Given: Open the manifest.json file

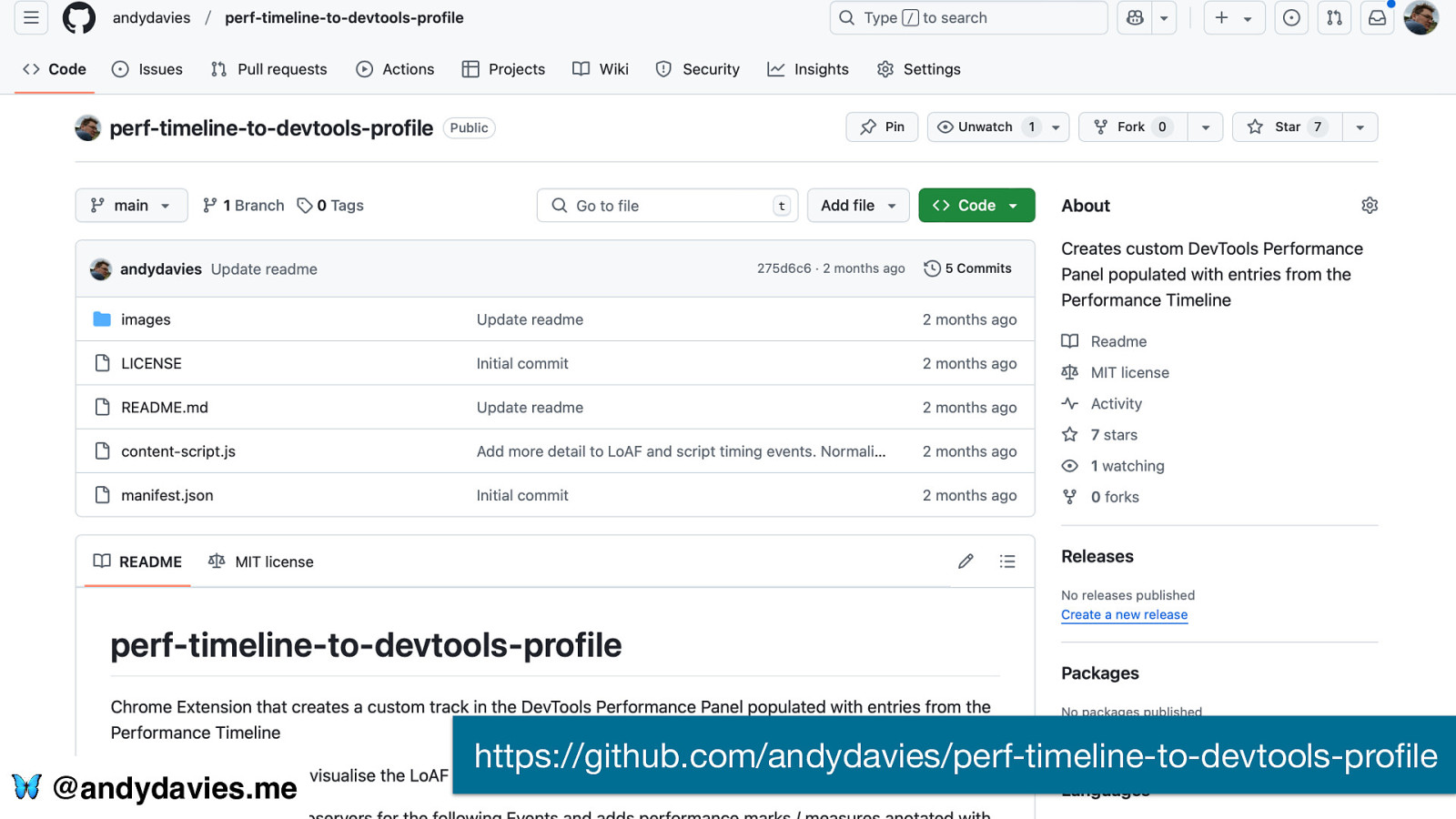Looking at the screenshot, I should point(167,495).
